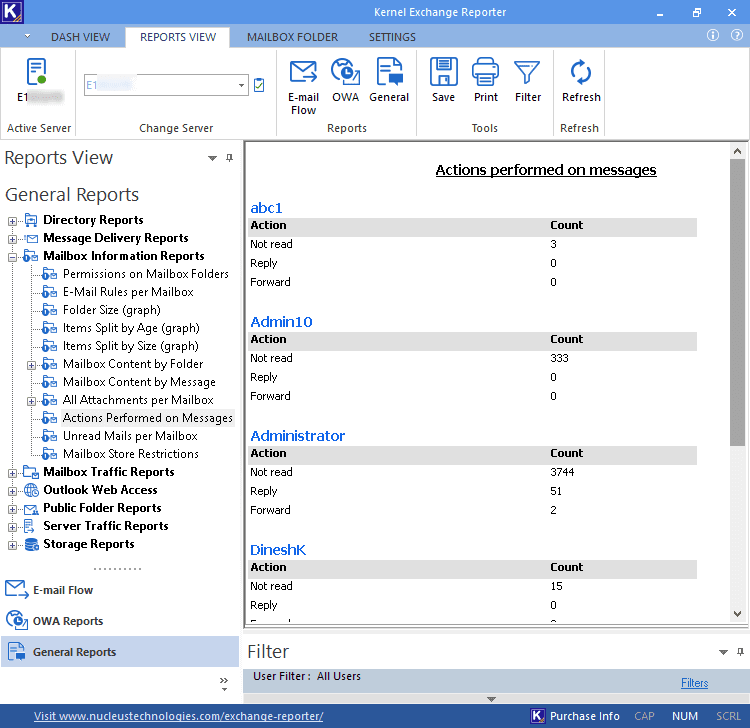Open the OWA reports ribbon icon
This screenshot has height=728, width=750.
coord(345,80)
